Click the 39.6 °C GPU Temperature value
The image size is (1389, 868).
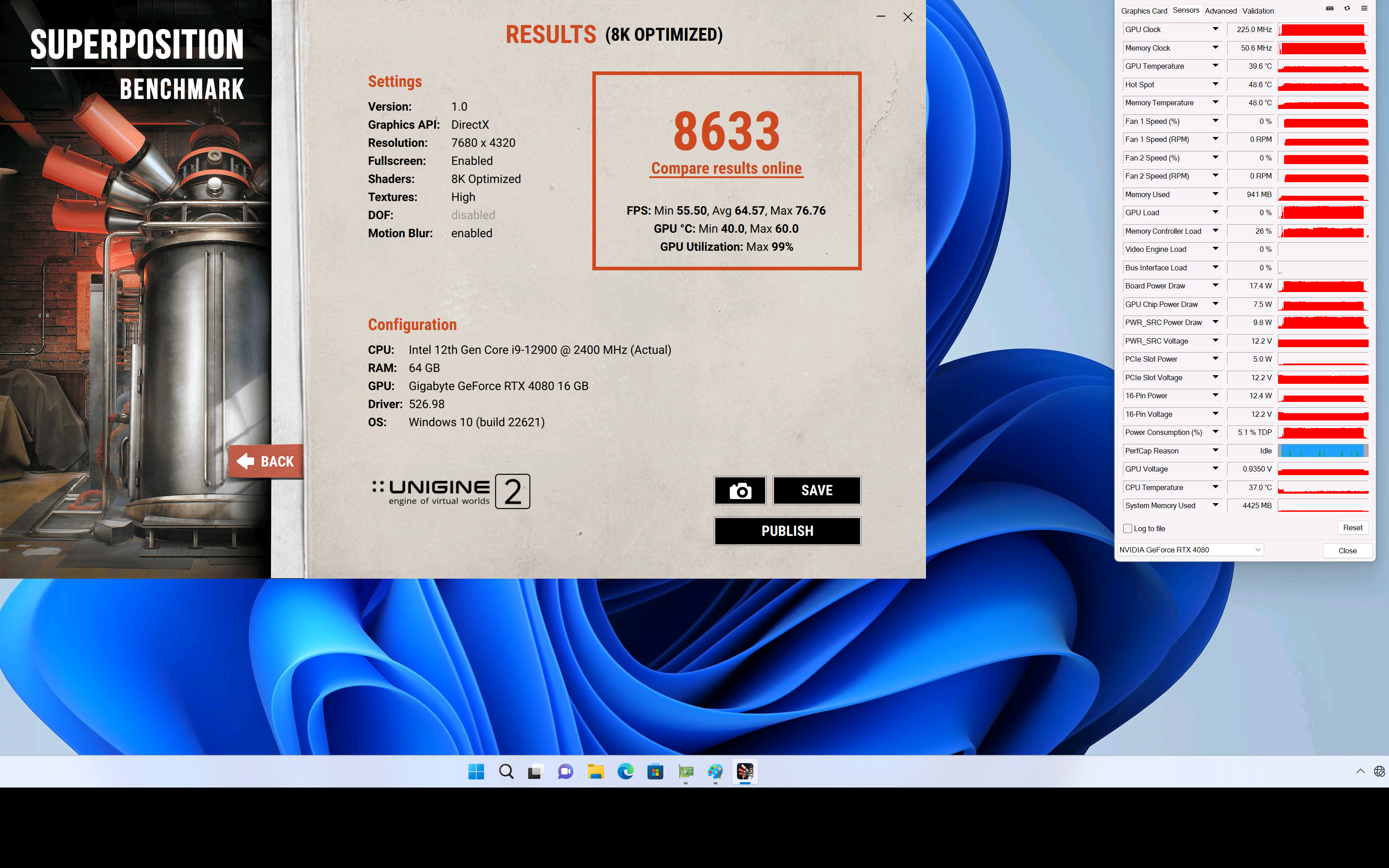pos(1251,66)
